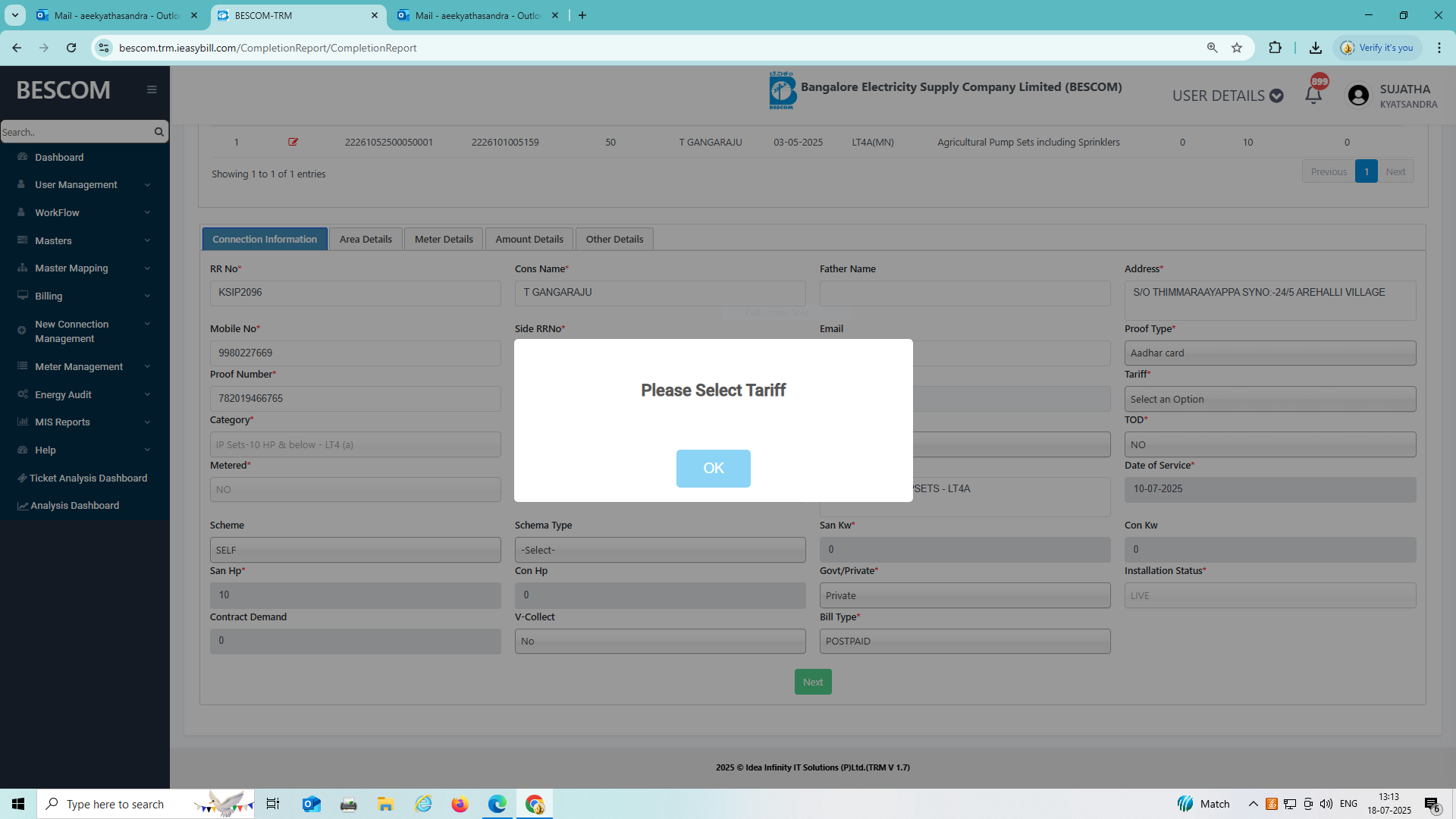This screenshot has height=819, width=1456.
Task: Open a new browser tab
Action: (x=582, y=15)
